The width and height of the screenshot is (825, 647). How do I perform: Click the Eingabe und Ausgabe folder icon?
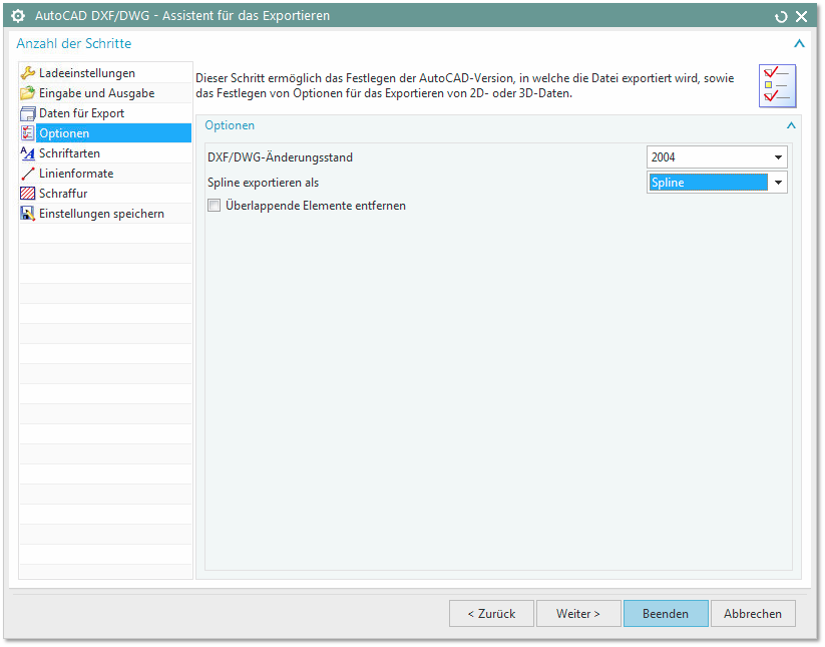click(x=27, y=93)
